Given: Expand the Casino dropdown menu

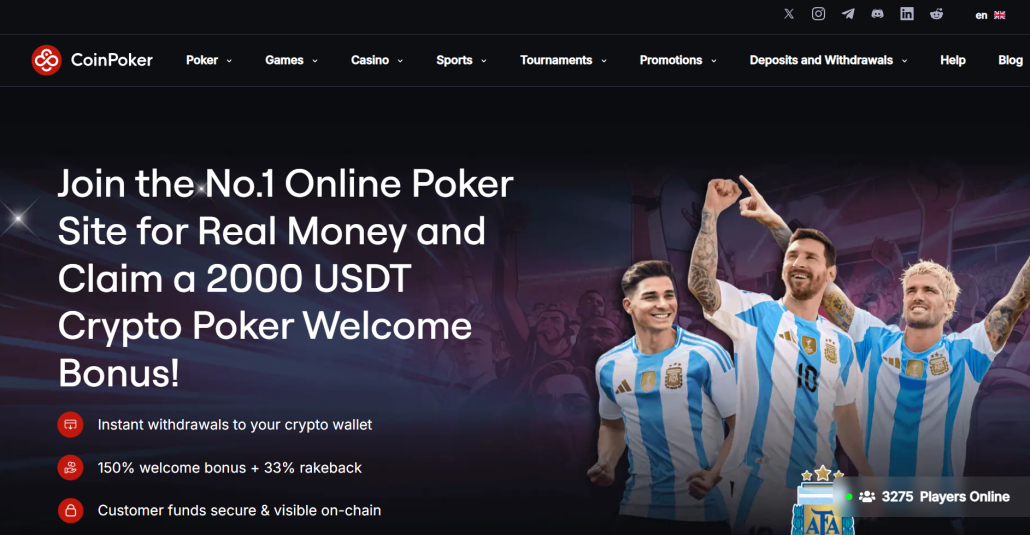Looking at the screenshot, I should (377, 60).
